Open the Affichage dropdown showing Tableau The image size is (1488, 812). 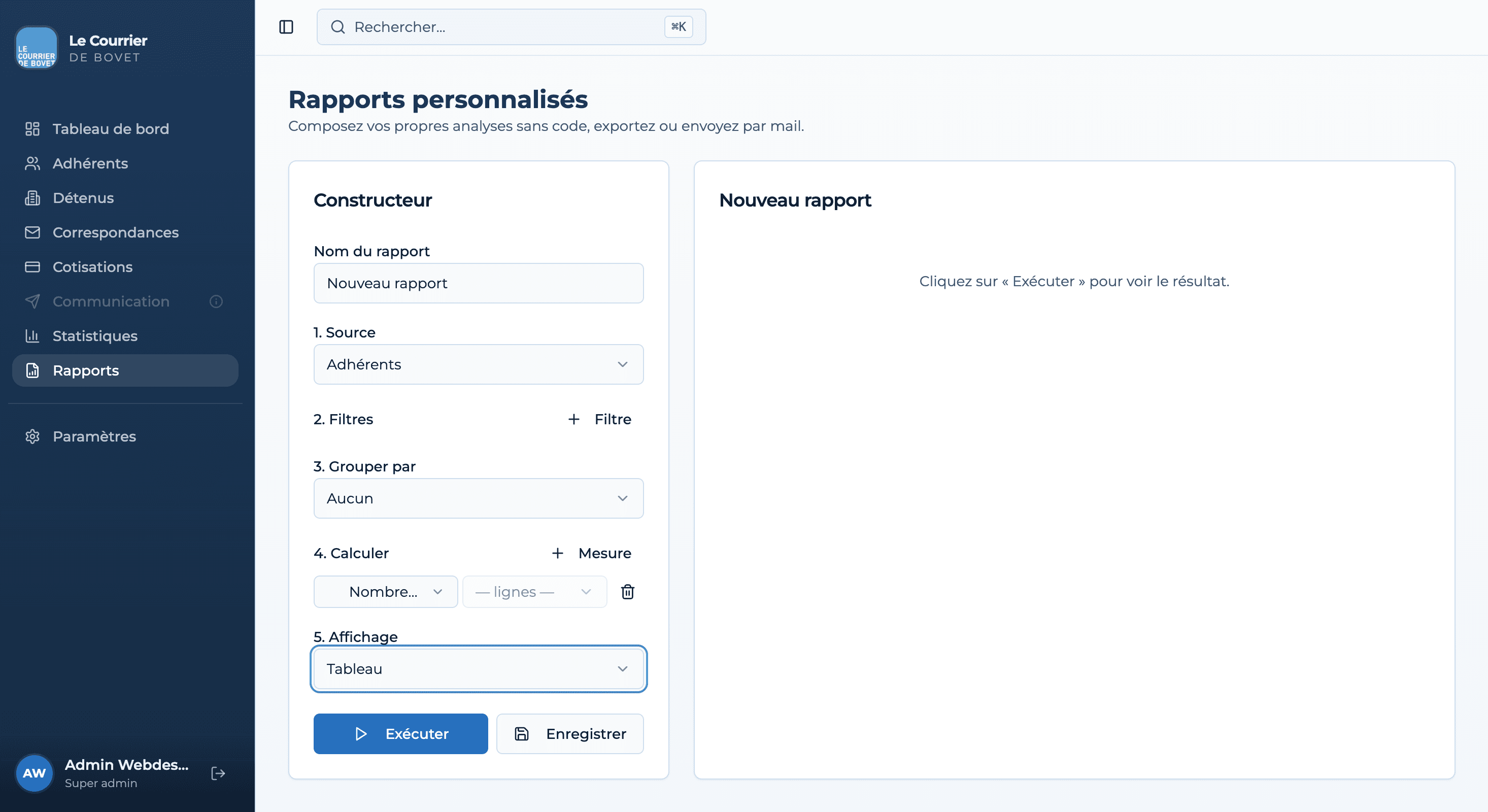478,669
